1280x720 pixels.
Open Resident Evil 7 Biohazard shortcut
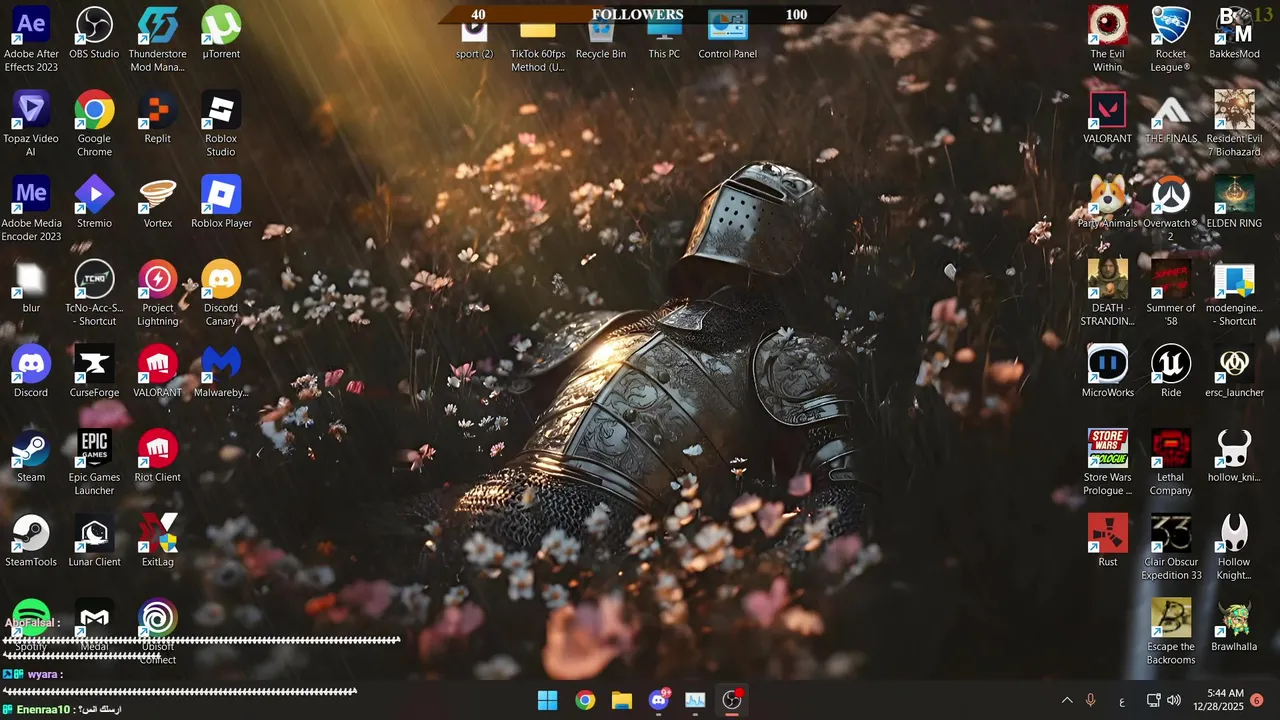coord(1234,124)
